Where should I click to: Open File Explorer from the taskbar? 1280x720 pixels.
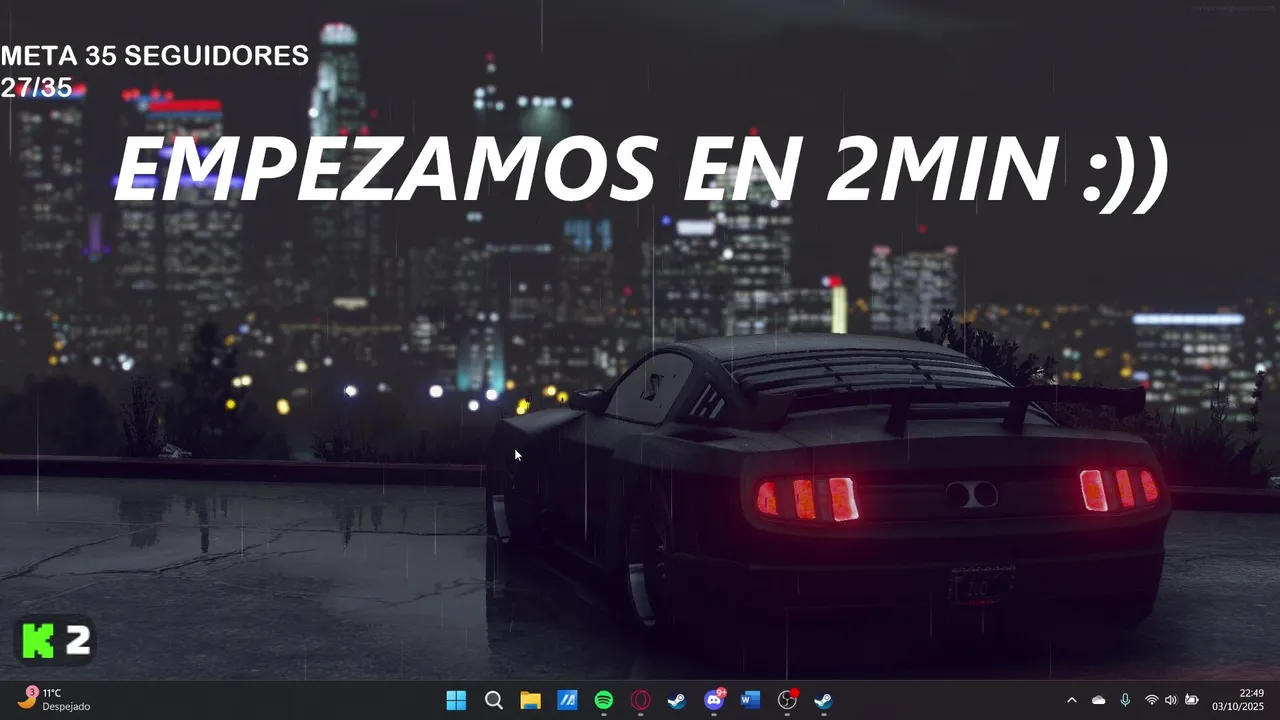530,700
